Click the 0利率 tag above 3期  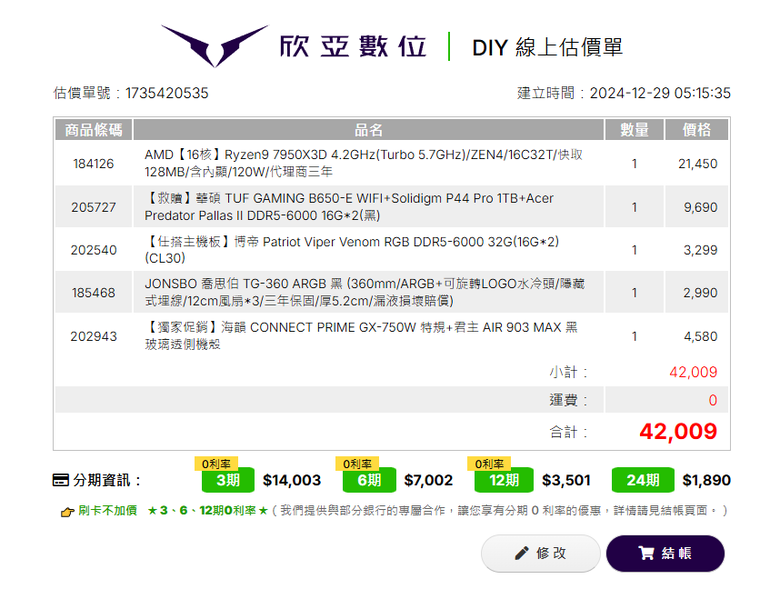coord(216,464)
